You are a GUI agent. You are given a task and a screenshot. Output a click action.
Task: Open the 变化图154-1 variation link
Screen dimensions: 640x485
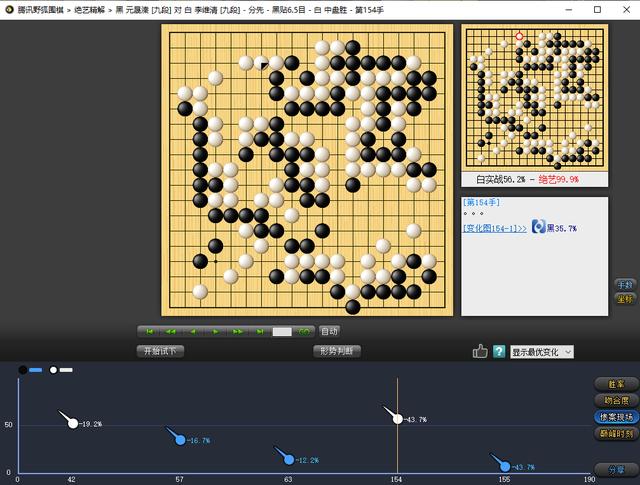pyautogui.click(x=495, y=228)
